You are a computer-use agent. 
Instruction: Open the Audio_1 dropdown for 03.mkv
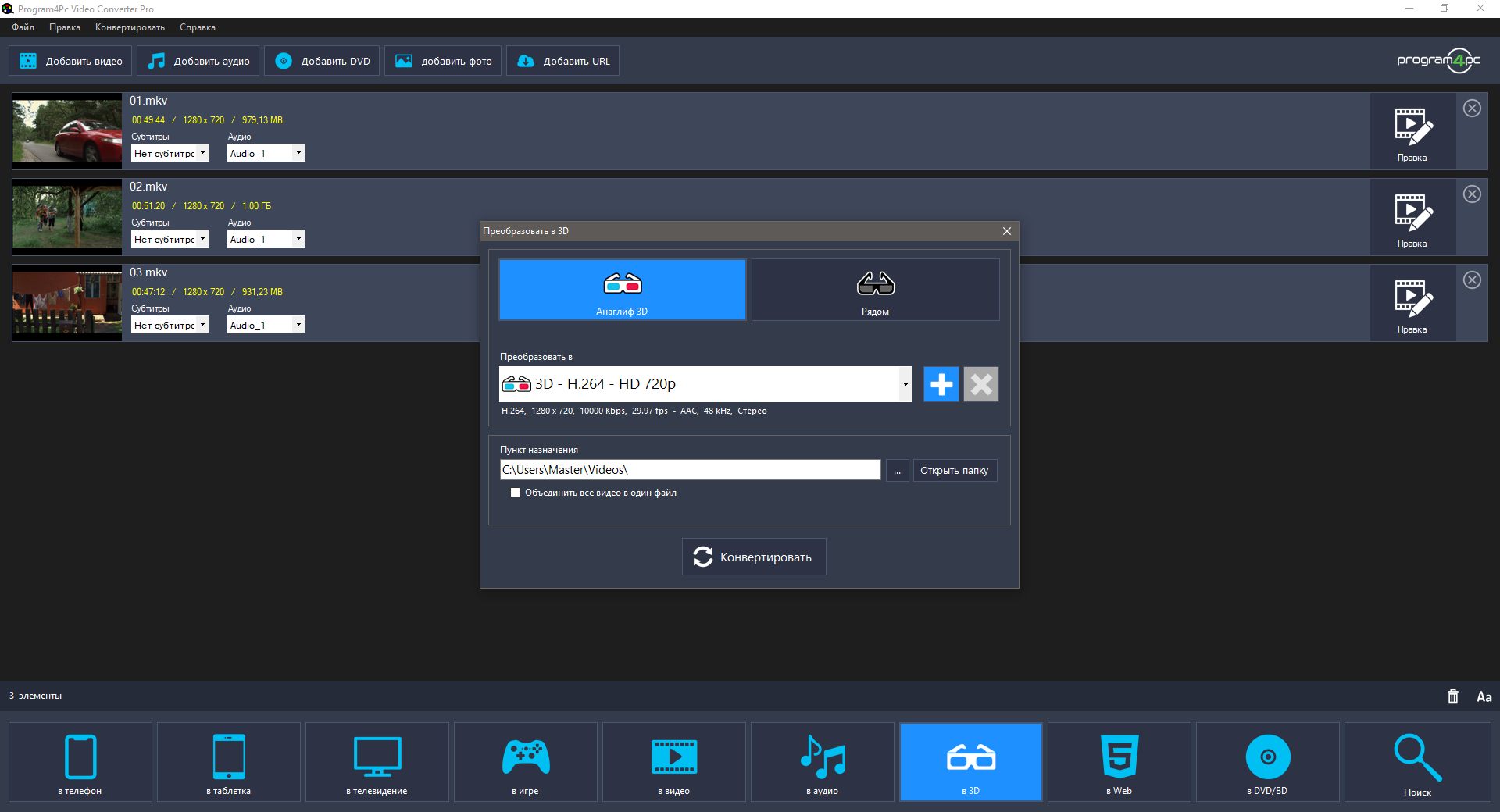(x=266, y=325)
